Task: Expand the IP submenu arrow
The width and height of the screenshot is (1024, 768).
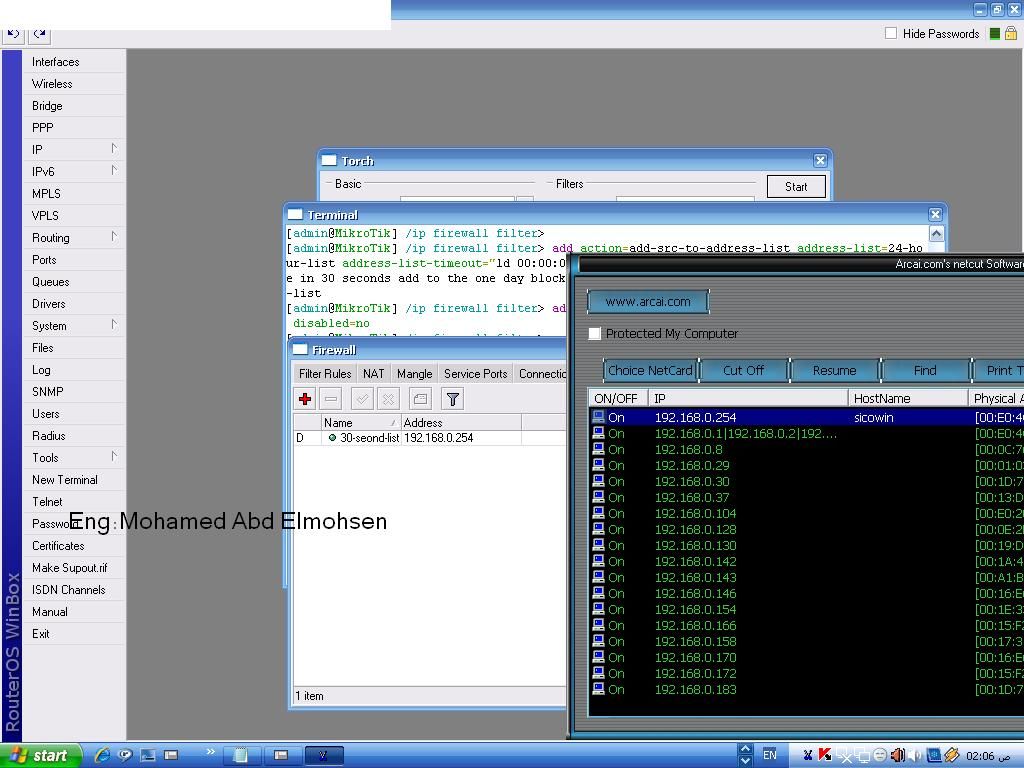Action: pyautogui.click(x=114, y=148)
